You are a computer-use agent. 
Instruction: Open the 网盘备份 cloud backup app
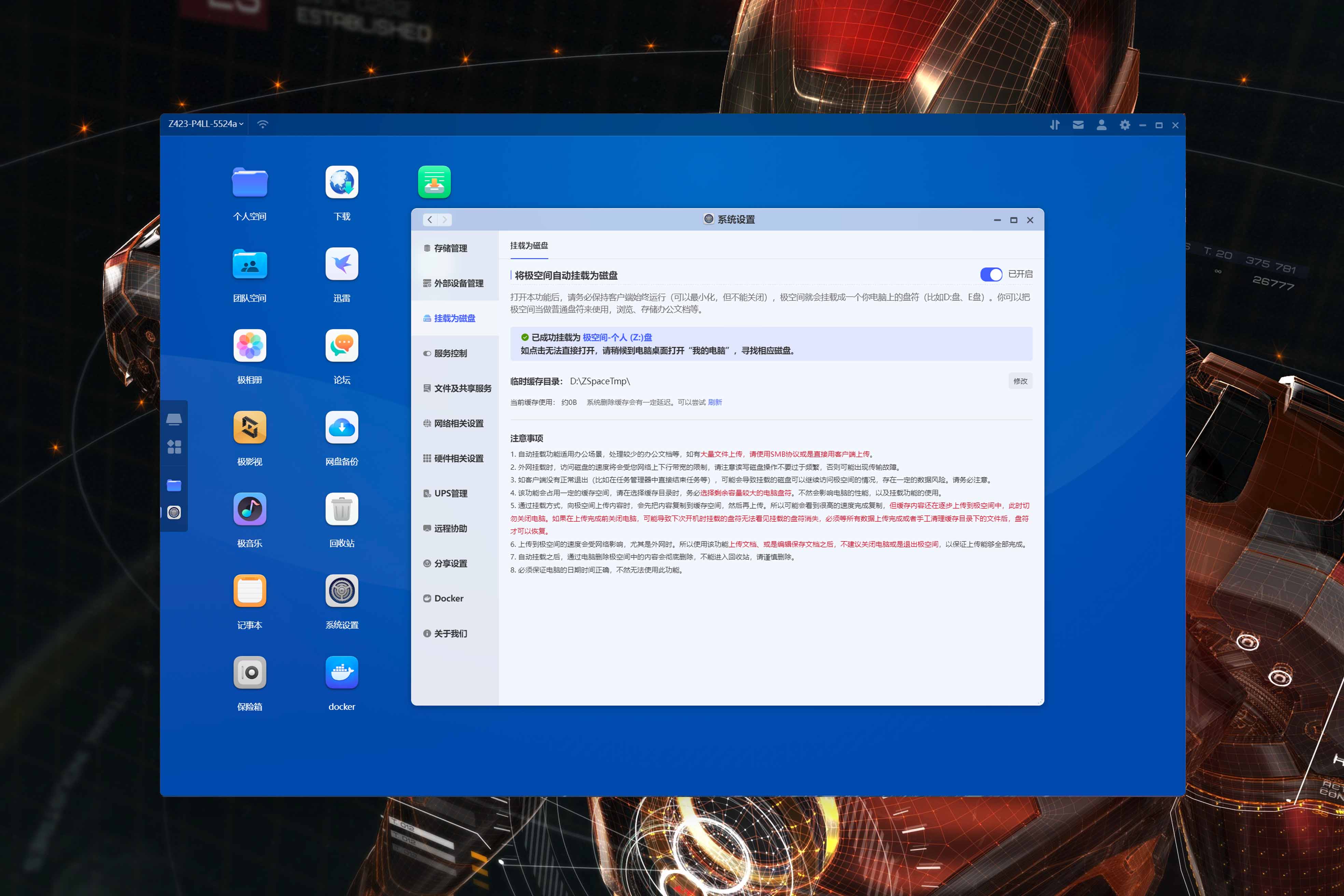(342, 428)
